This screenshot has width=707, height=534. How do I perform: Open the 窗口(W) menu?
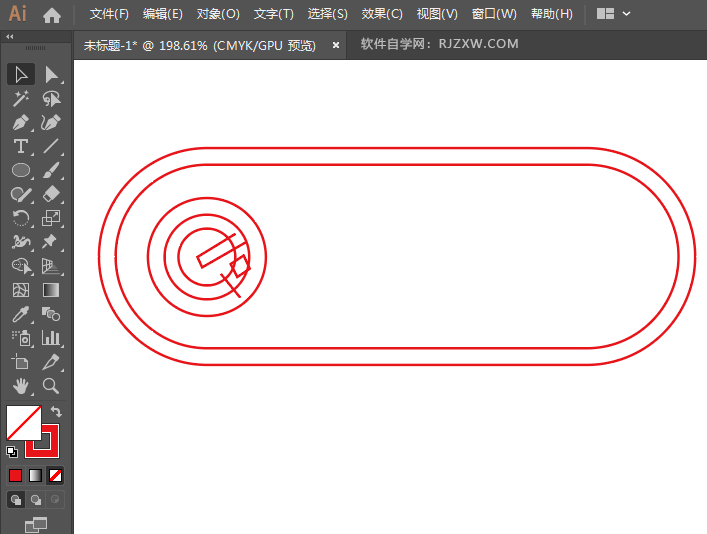(494, 14)
